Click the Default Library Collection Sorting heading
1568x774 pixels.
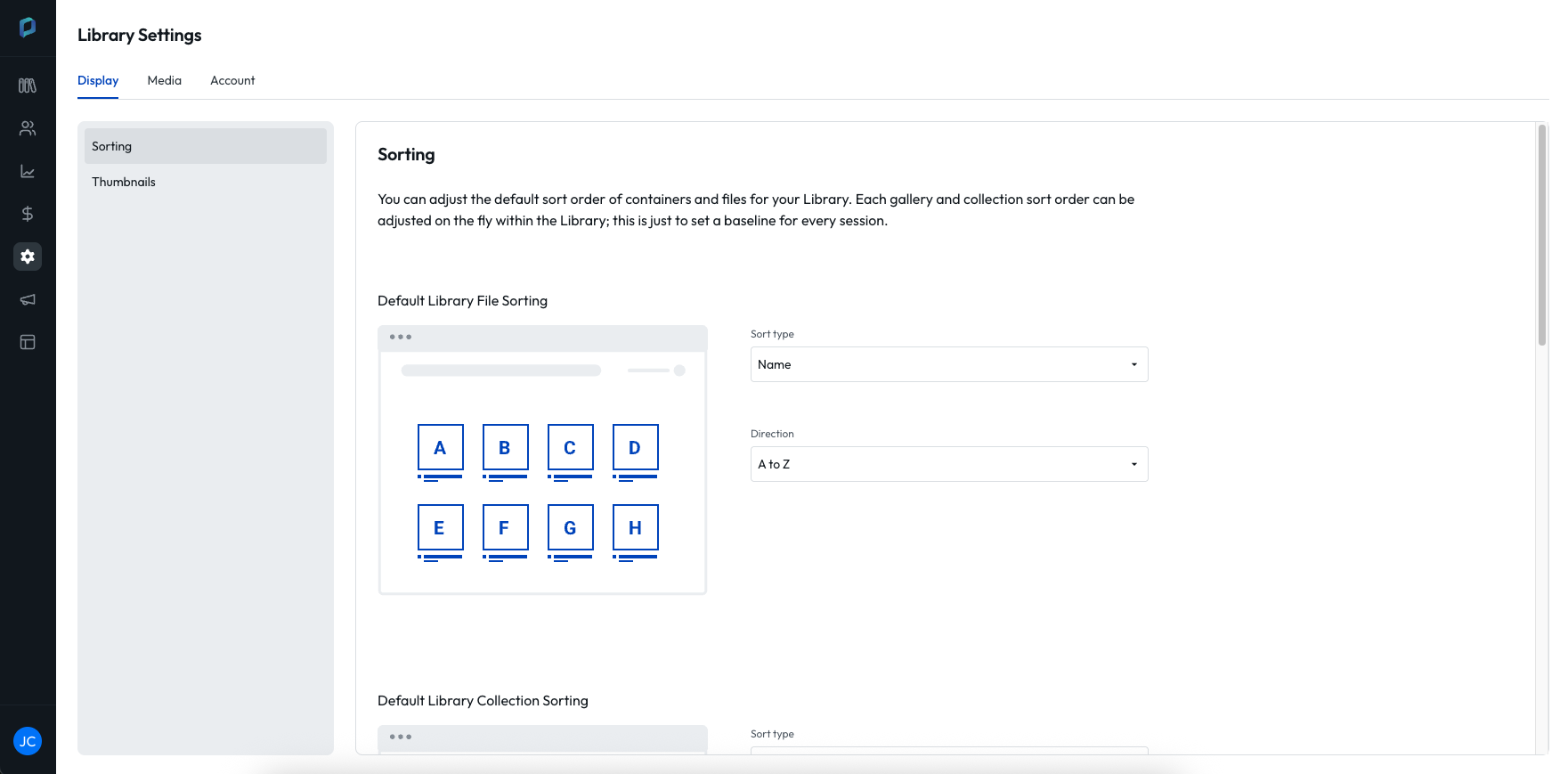pos(483,701)
